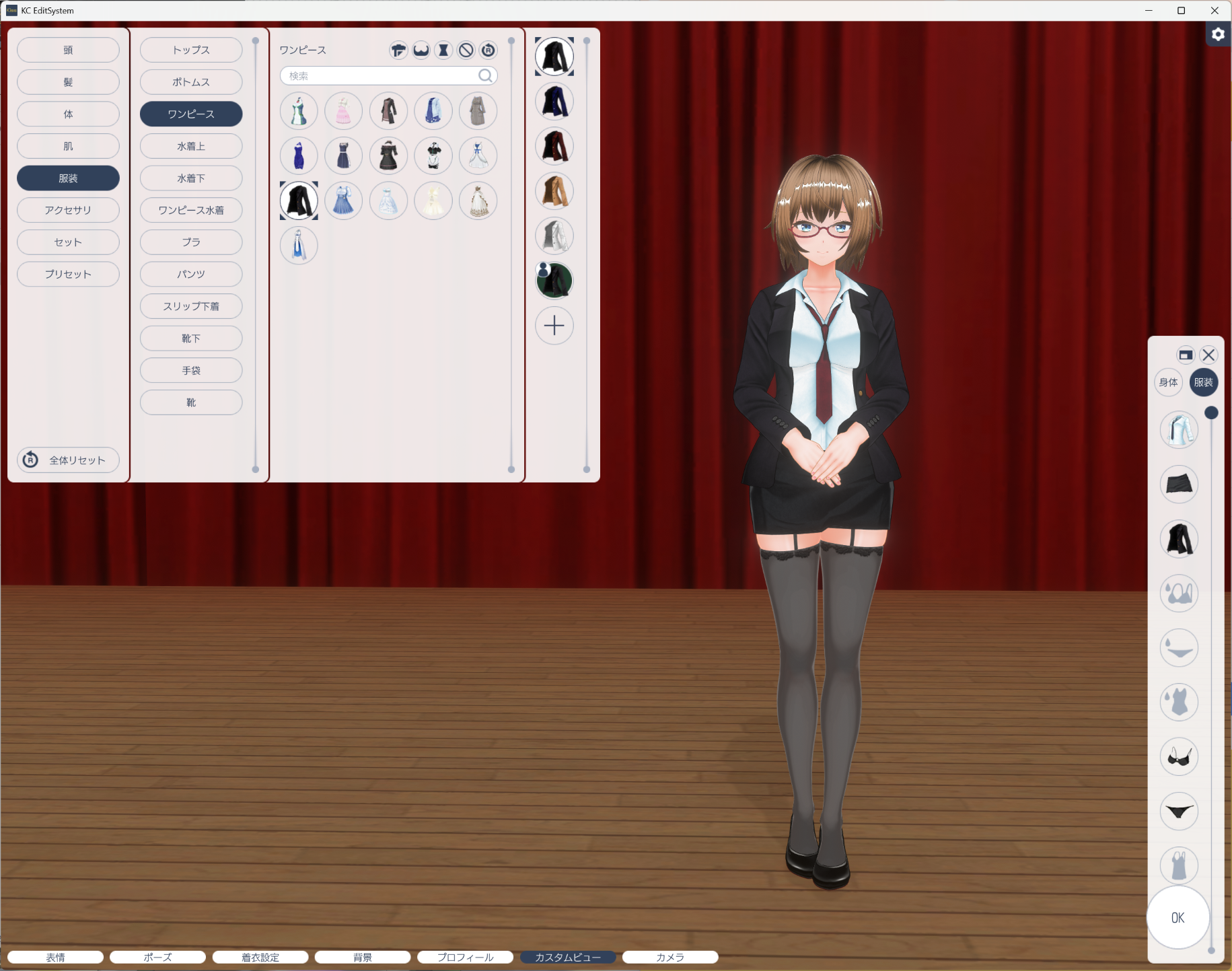Image resolution: width=1232 pixels, height=971 pixels.
Task: Select the ボトムス subcategory
Action: pyautogui.click(x=191, y=82)
